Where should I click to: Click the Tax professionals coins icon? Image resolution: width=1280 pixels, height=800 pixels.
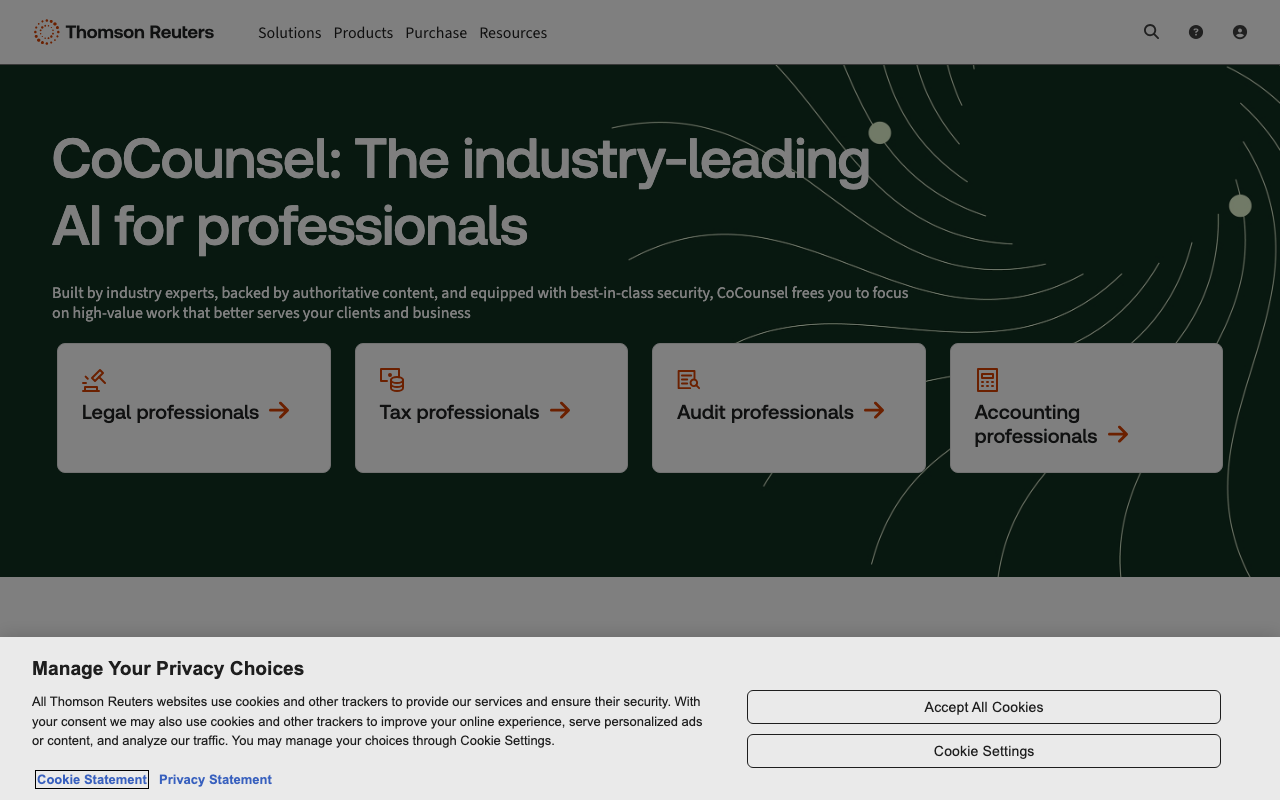point(392,380)
